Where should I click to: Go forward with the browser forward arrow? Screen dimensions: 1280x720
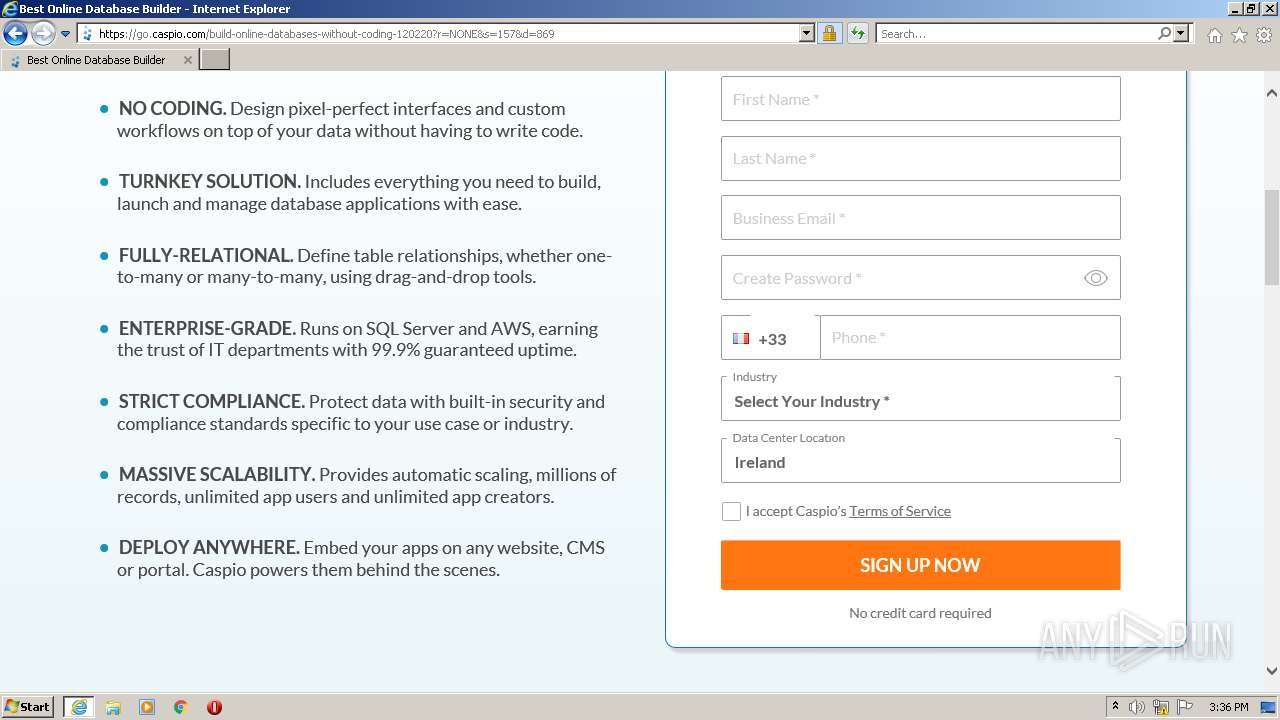coord(43,34)
